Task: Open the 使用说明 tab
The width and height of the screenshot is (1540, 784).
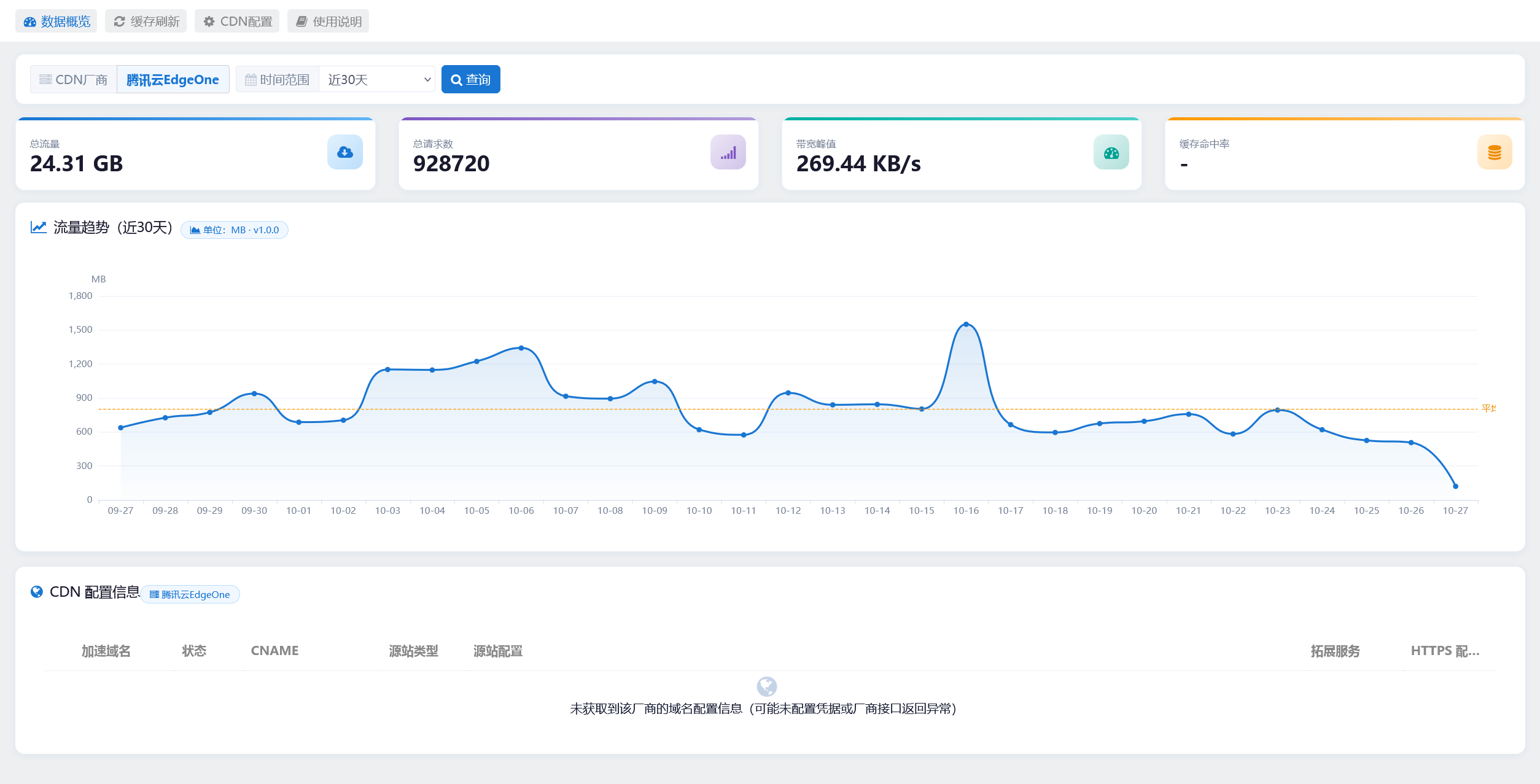Action: [328, 21]
